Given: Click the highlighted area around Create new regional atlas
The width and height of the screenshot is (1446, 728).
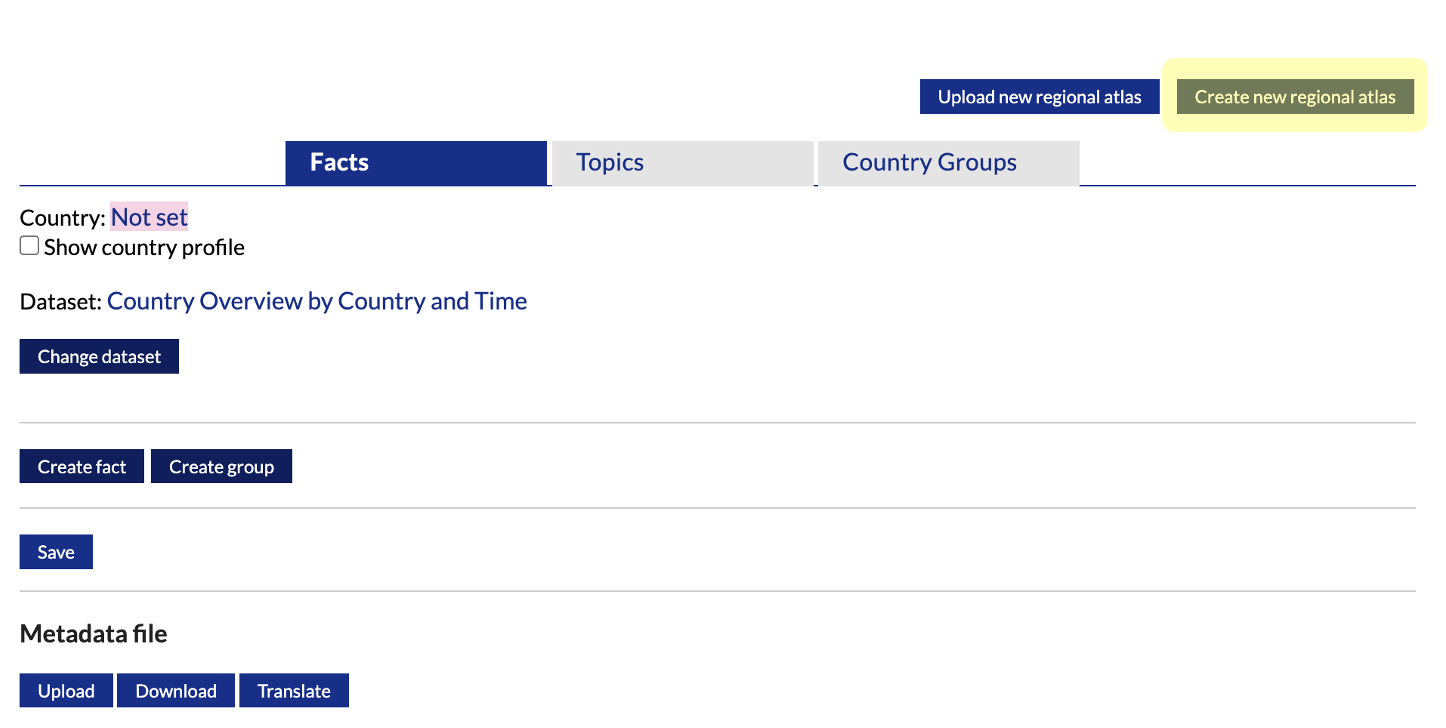Looking at the screenshot, I should tap(1295, 95).
